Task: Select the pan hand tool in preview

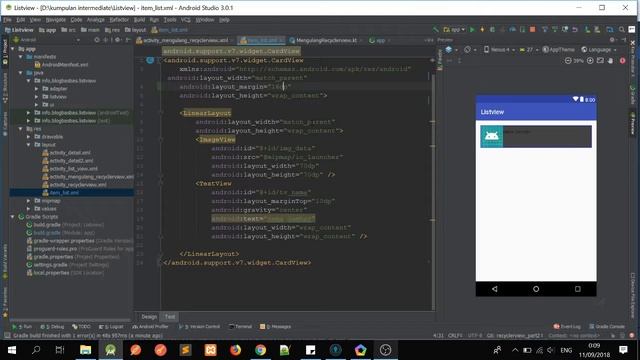Action: (611, 60)
